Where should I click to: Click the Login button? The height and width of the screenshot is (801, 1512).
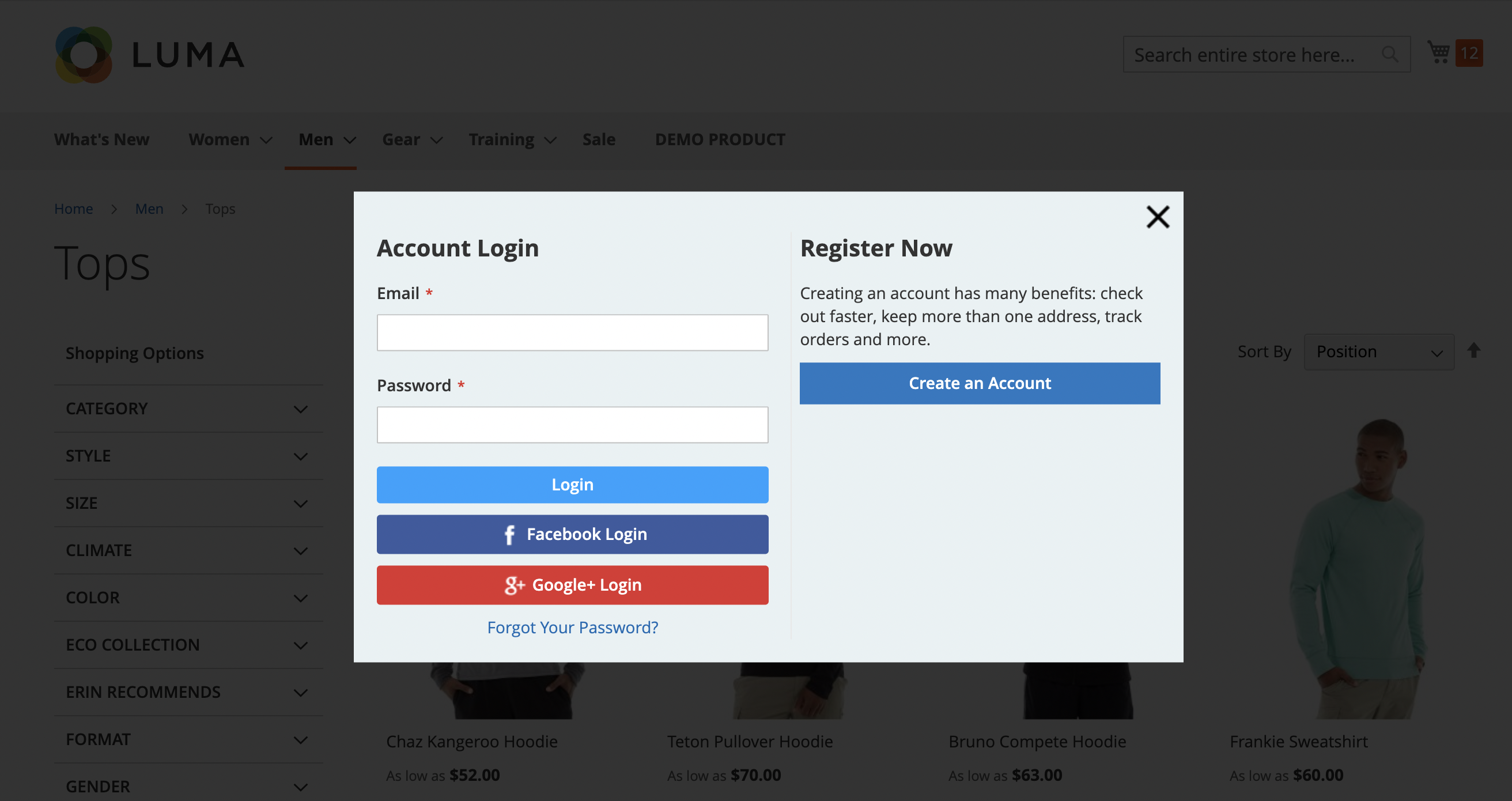(572, 485)
